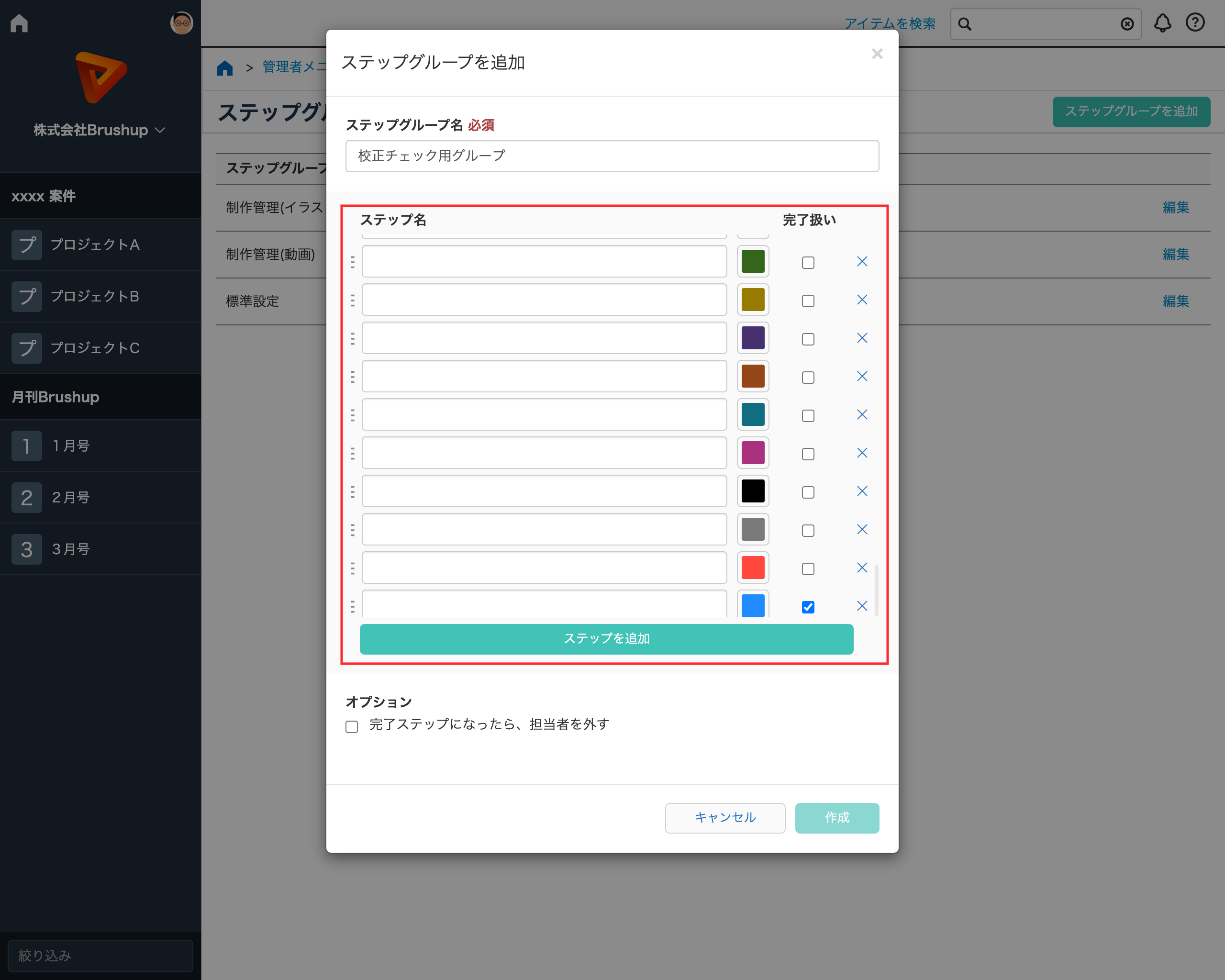This screenshot has height=980, width=1225.
Task: Enable 完了ステップになったら、担当者を外す option
Action: (x=352, y=726)
